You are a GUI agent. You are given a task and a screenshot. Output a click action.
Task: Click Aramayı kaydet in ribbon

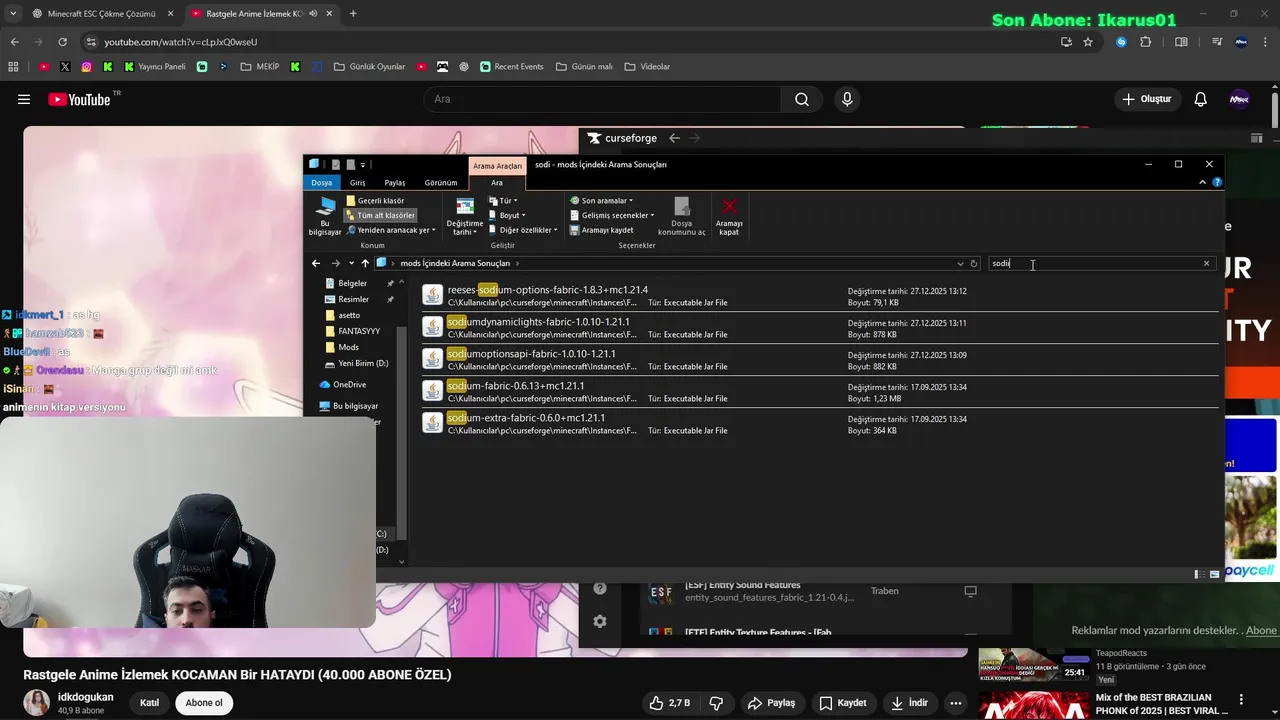pos(601,230)
